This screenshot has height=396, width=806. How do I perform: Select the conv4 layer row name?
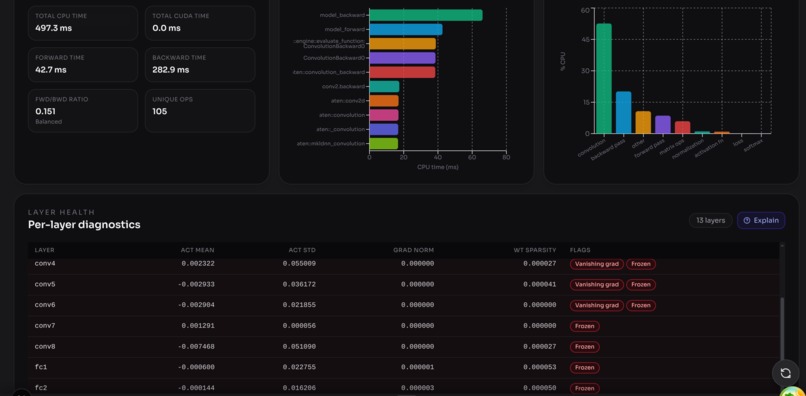45,263
